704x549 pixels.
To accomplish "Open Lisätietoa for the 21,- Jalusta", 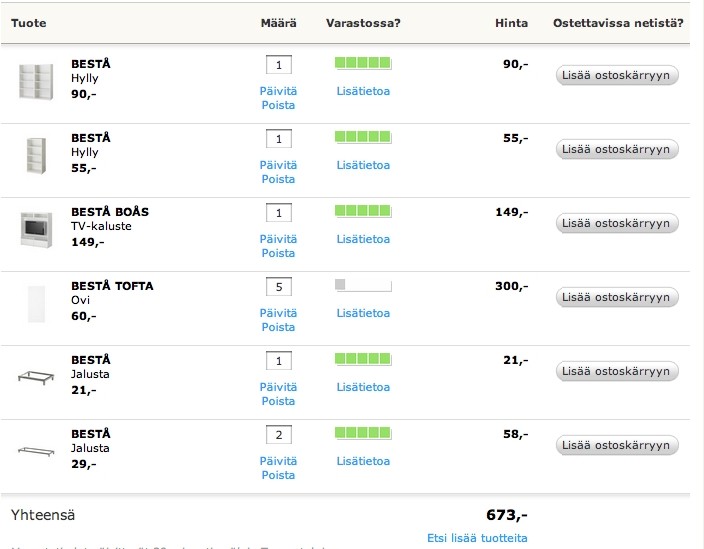I will coord(363,387).
